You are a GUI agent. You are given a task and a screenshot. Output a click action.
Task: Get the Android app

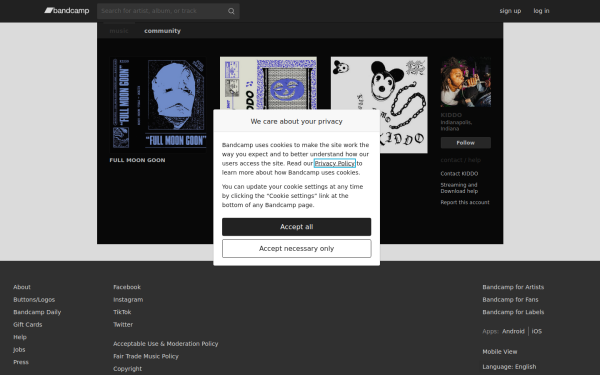513,331
